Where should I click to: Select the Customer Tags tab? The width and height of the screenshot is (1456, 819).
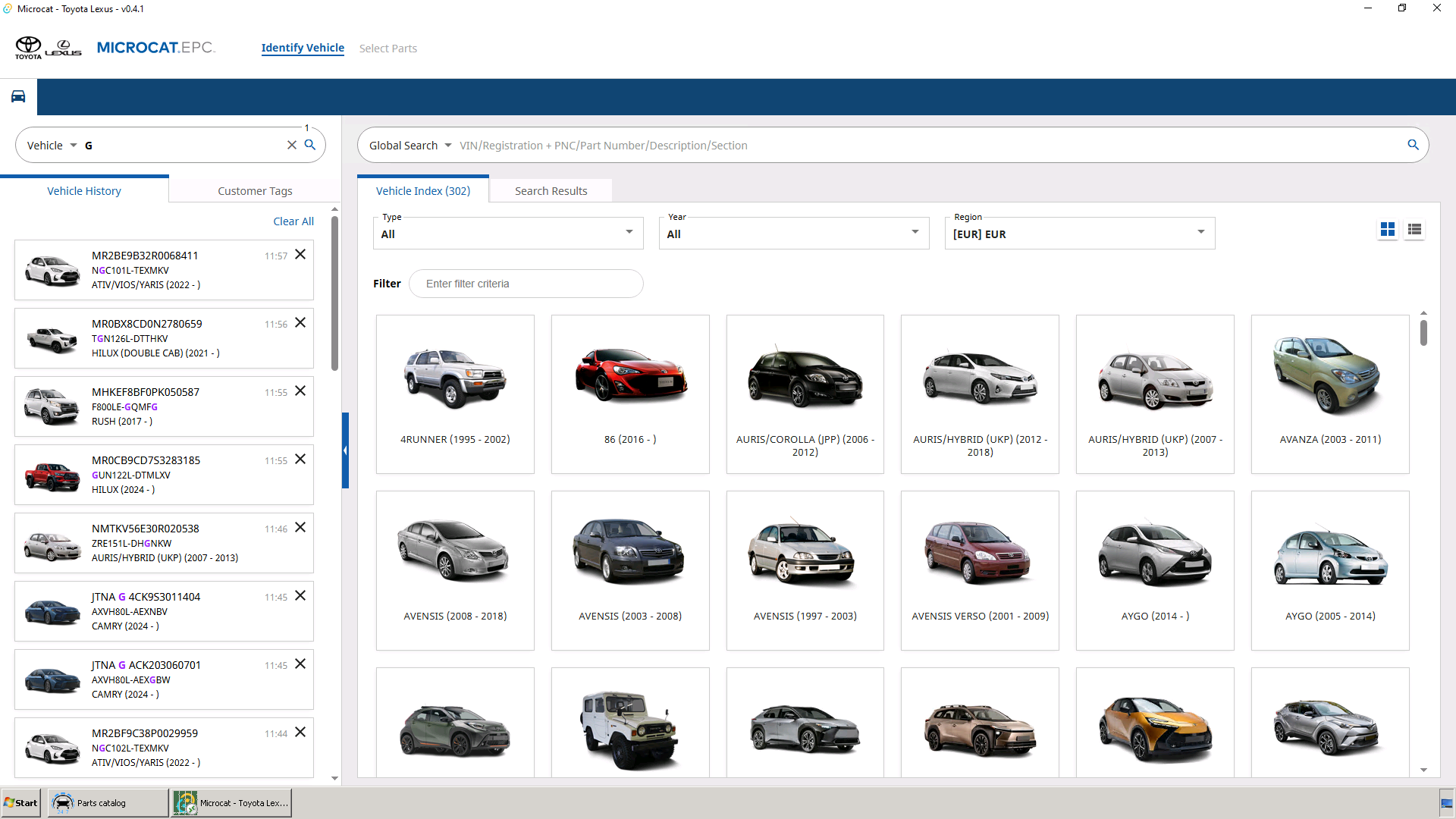click(255, 190)
